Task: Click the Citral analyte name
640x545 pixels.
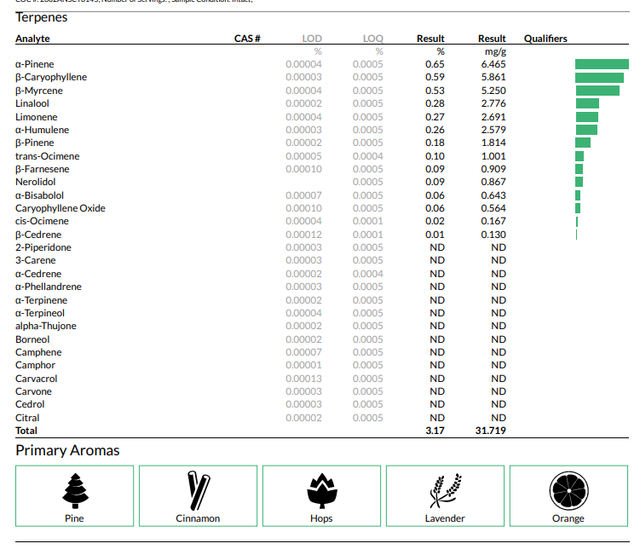Action: pos(28,418)
